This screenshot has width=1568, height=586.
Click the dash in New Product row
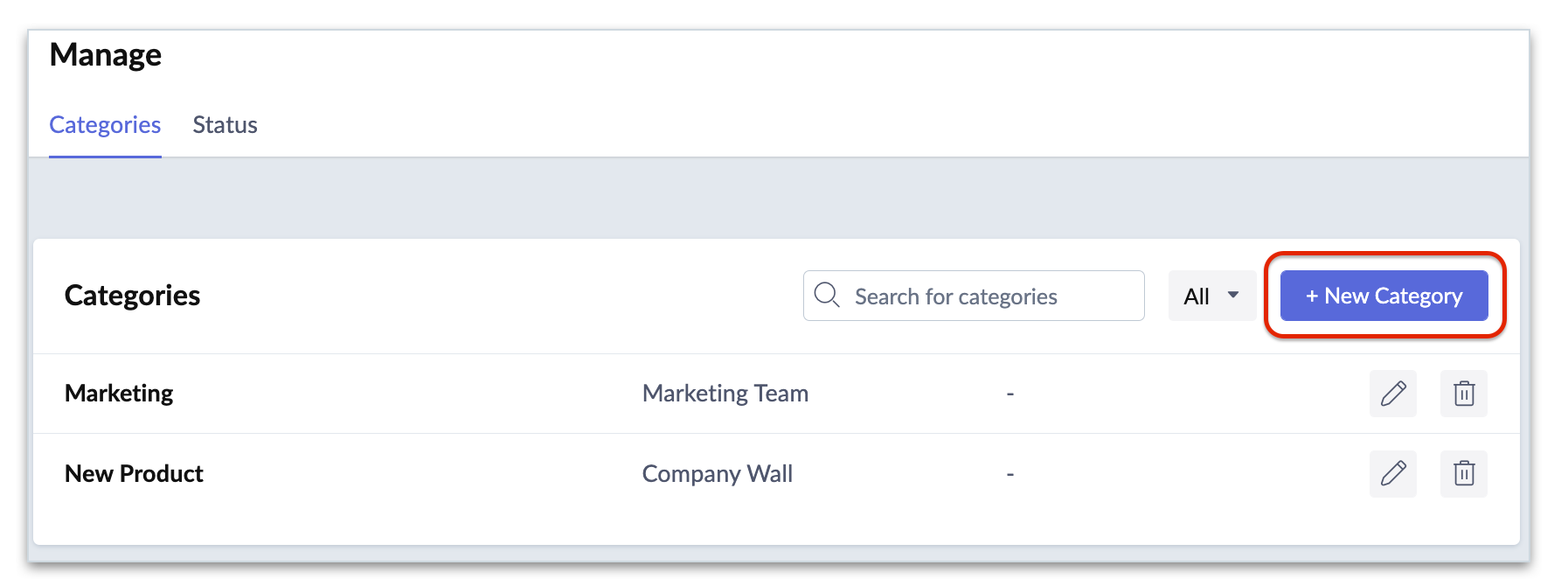tap(1009, 475)
